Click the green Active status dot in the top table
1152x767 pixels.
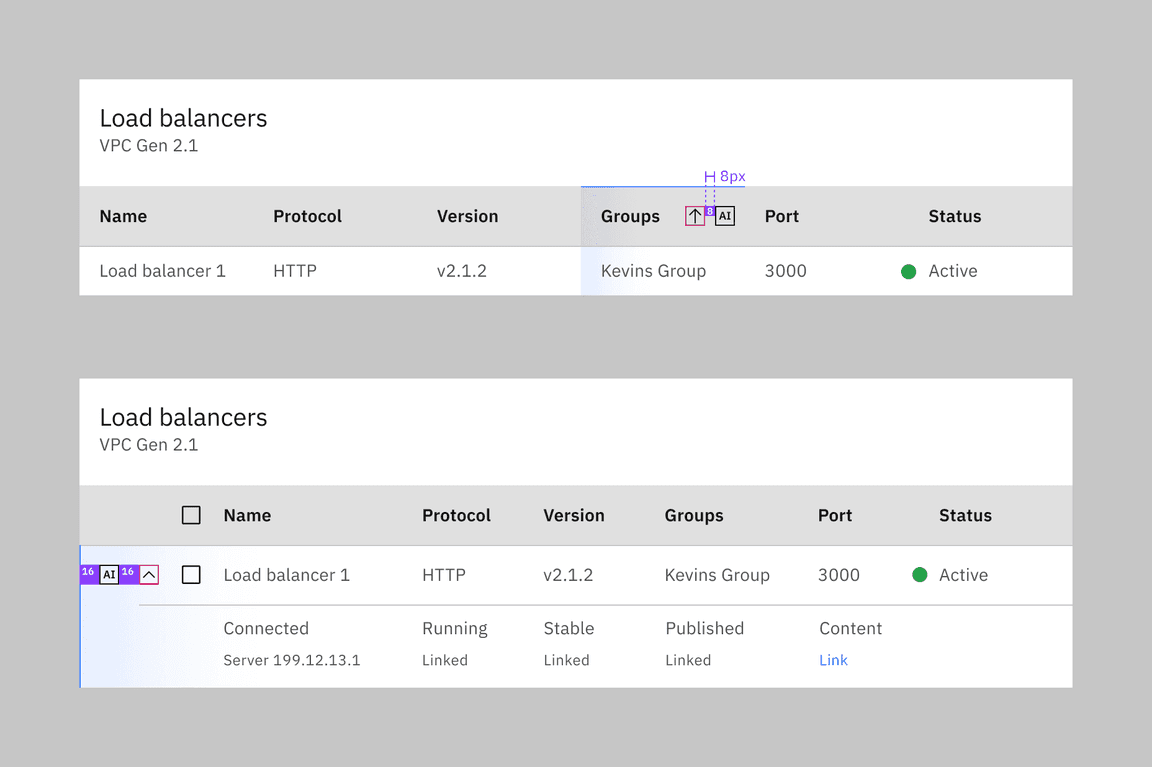click(x=908, y=270)
